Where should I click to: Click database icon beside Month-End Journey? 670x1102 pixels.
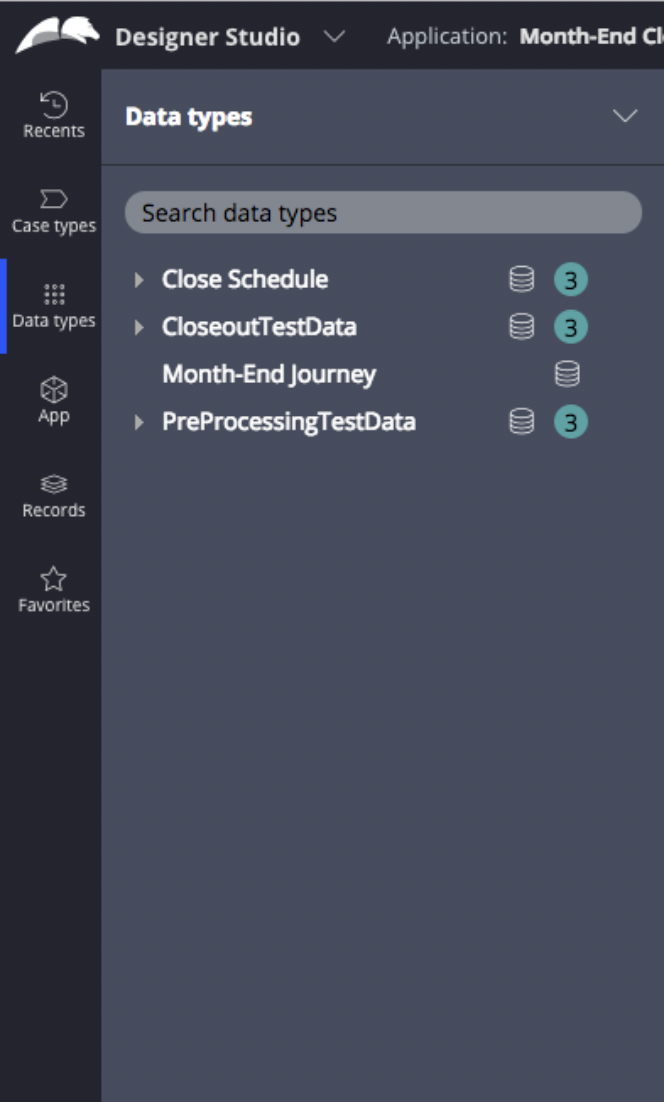click(567, 374)
